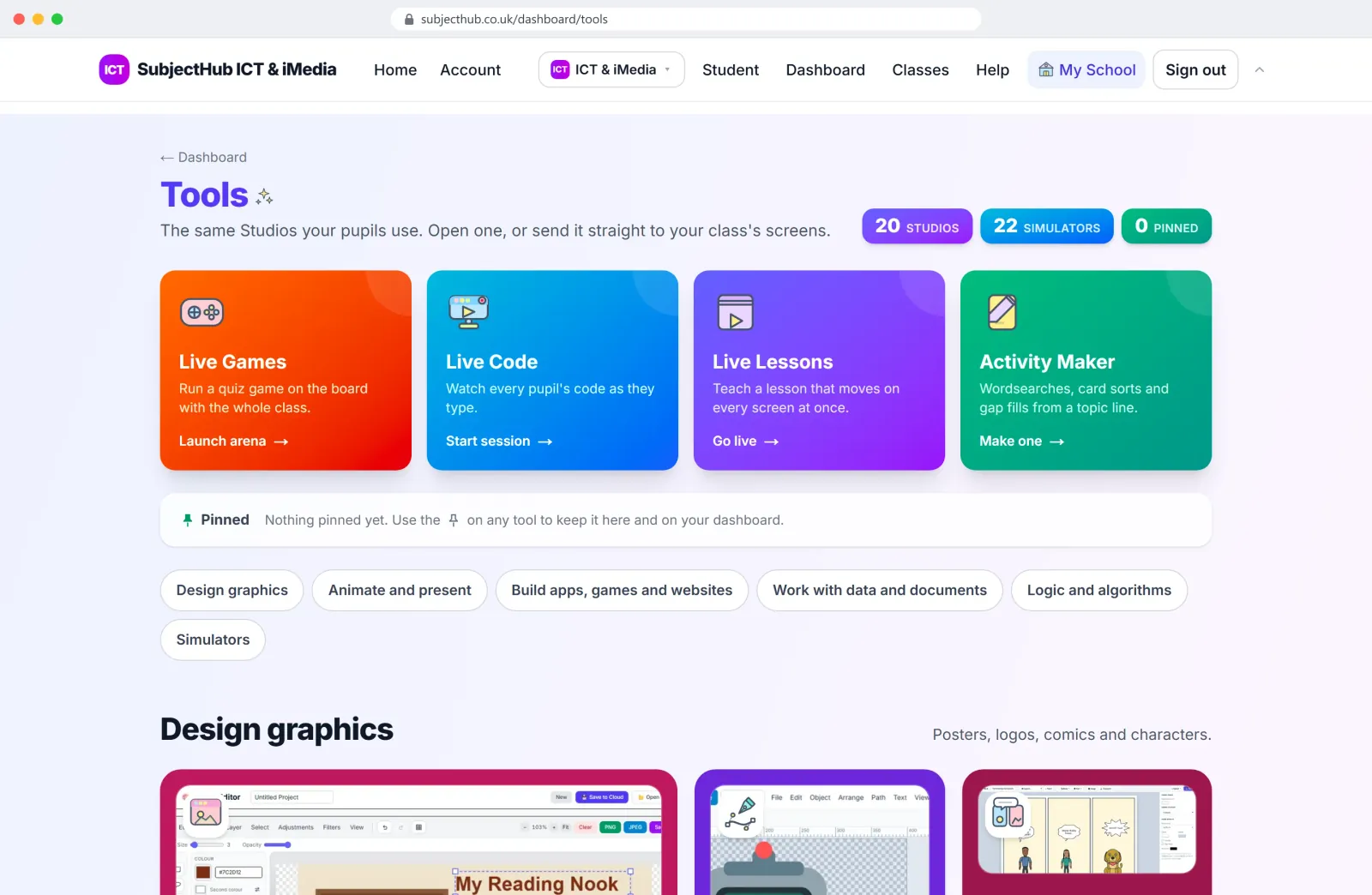
Task: Filter by Build apps, games and websites
Action: click(x=622, y=590)
